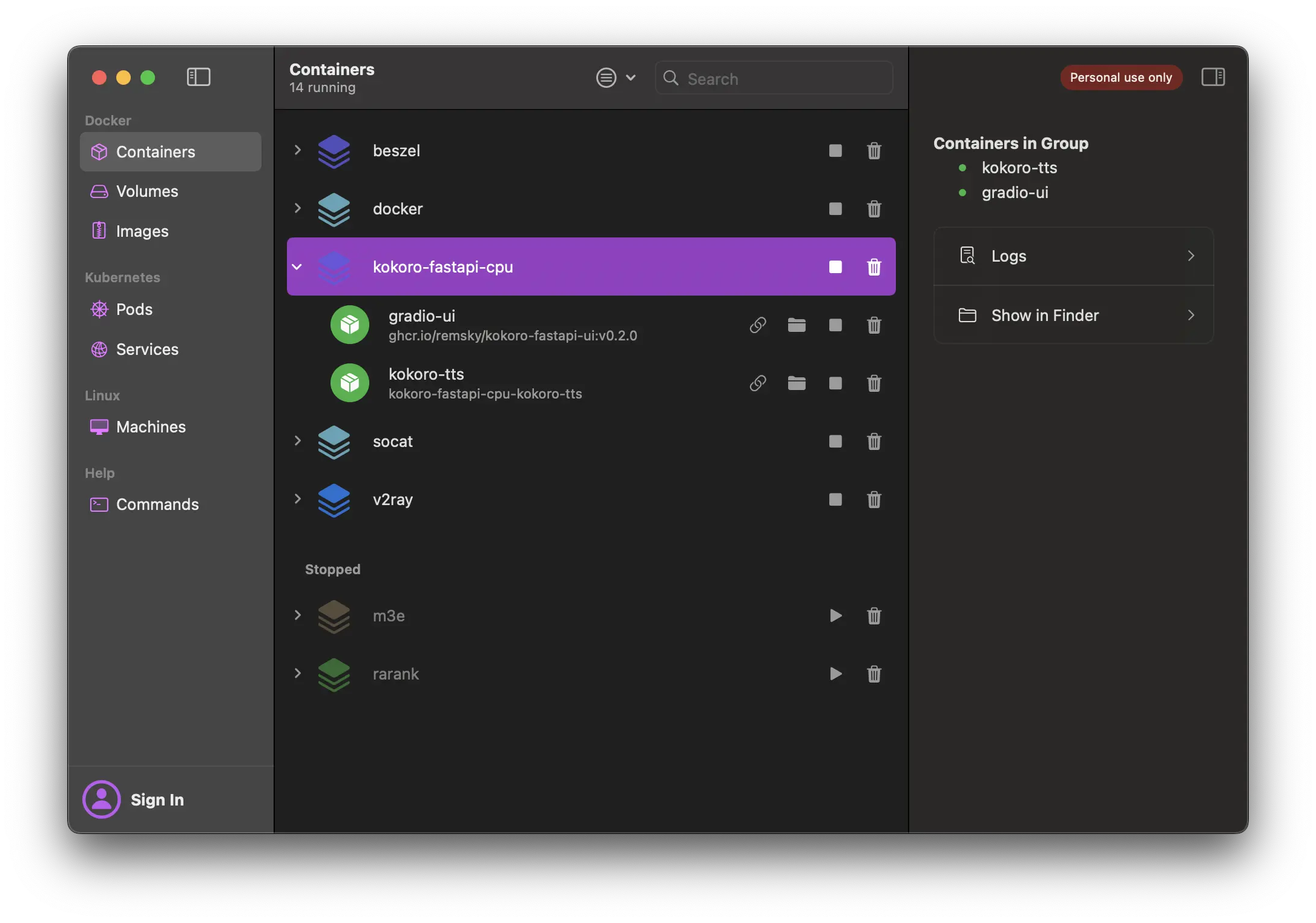
Task: Open the filter options dropdown
Action: (x=615, y=78)
